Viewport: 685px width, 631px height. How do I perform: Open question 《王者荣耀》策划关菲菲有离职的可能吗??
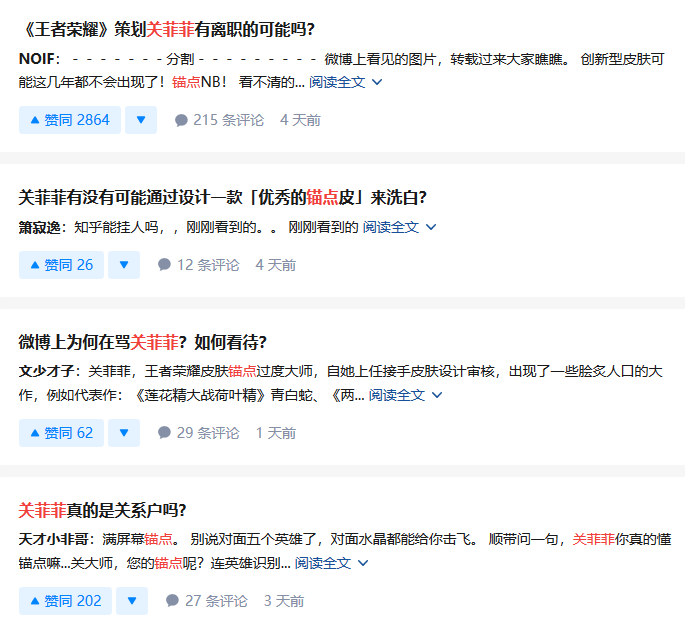click(x=167, y=29)
